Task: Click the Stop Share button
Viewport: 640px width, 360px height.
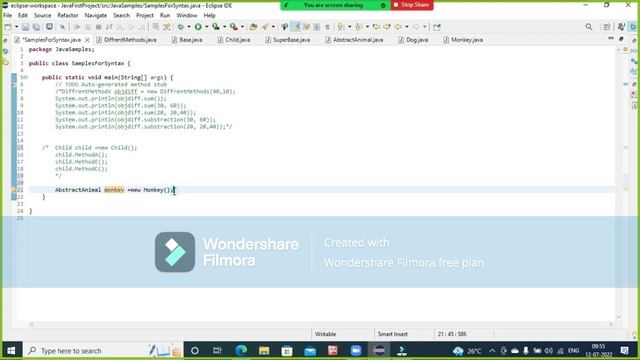Action: pyautogui.click(x=411, y=5)
